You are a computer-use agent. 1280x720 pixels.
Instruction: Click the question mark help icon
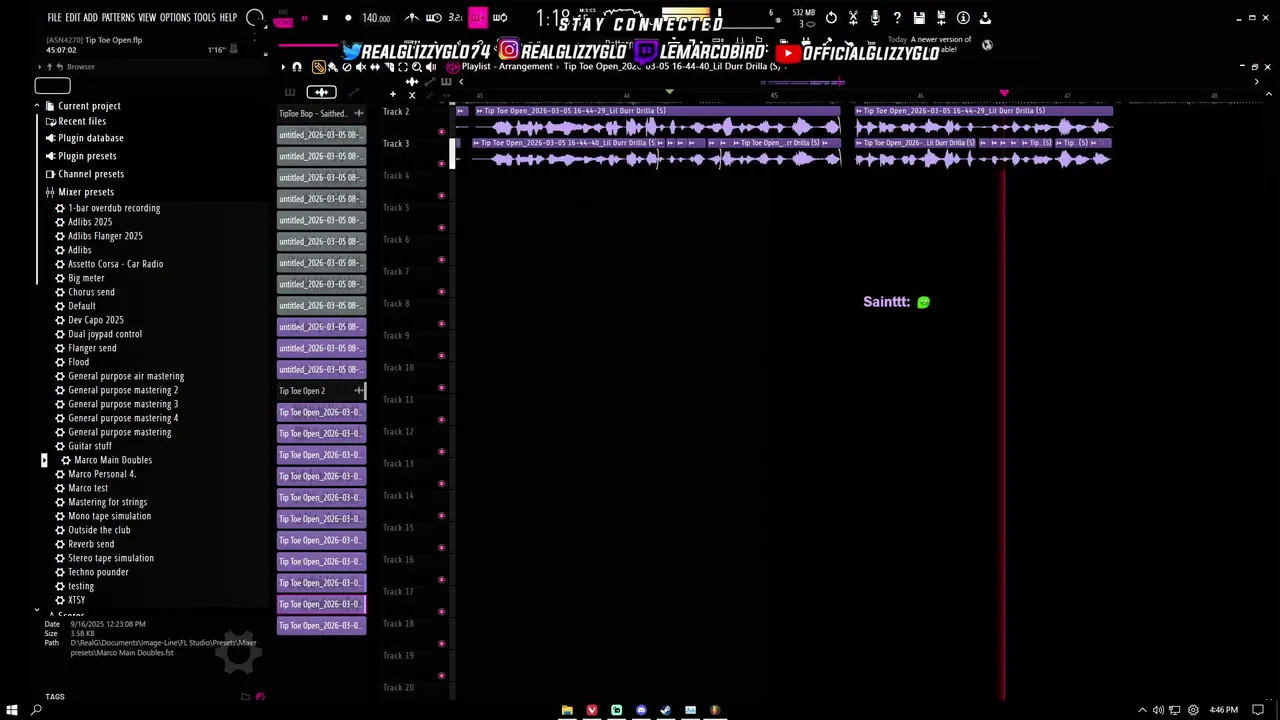tap(897, 18)
